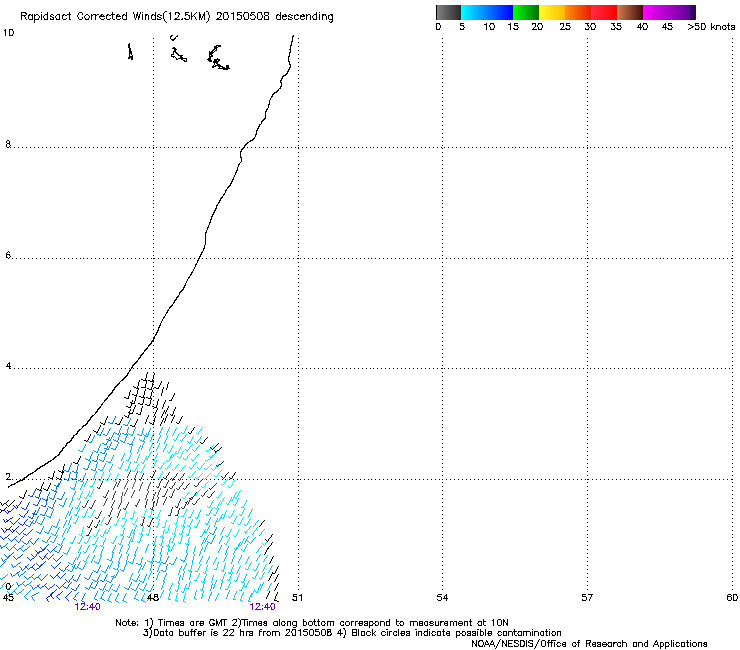Click the purple '12:40' time near longitude 51

pos(262,607)
